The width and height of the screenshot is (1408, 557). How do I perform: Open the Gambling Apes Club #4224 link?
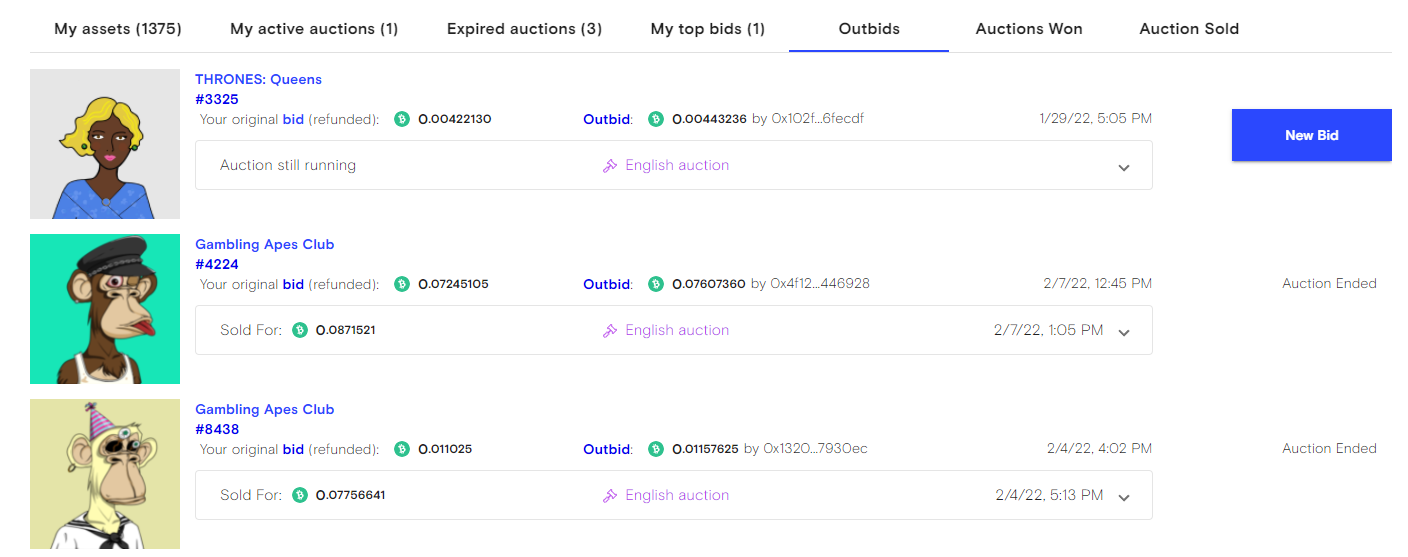(264, 254)
